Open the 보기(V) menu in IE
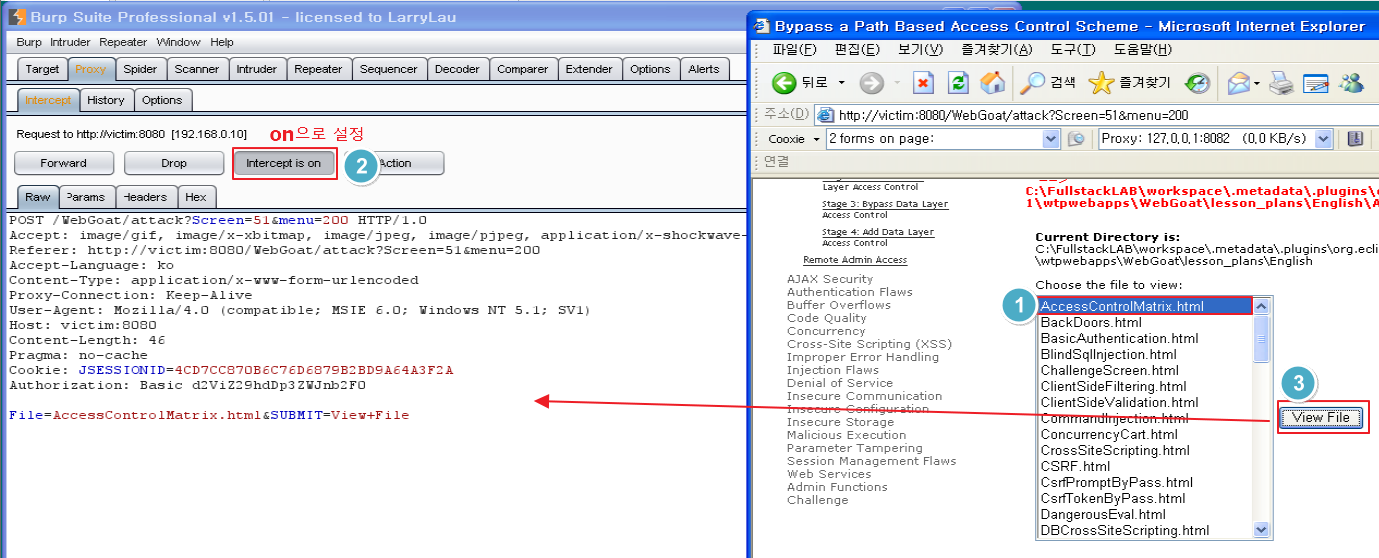This screenshot has height=558, width=1379. (x=920, y=50)
